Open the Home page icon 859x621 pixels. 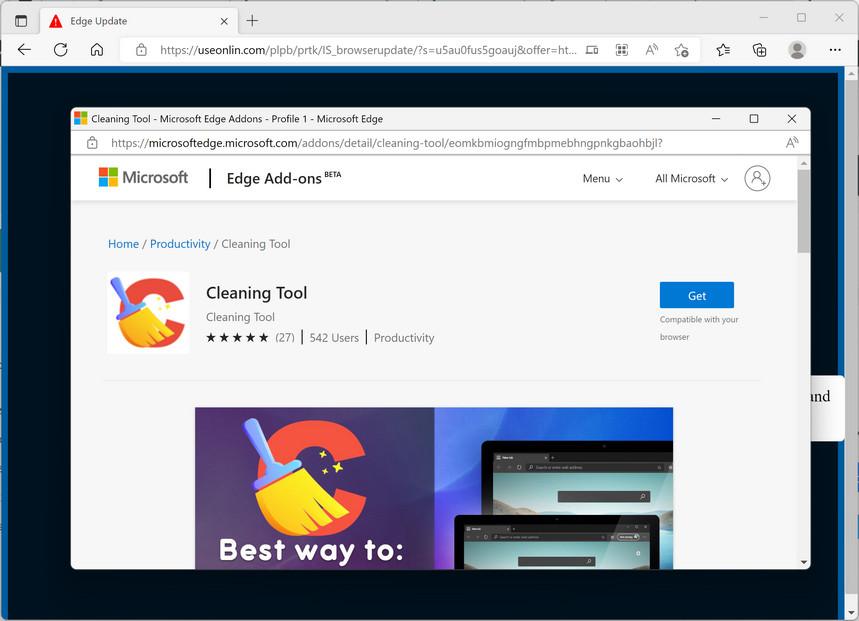pyautogui.click(x=97, y=50)
